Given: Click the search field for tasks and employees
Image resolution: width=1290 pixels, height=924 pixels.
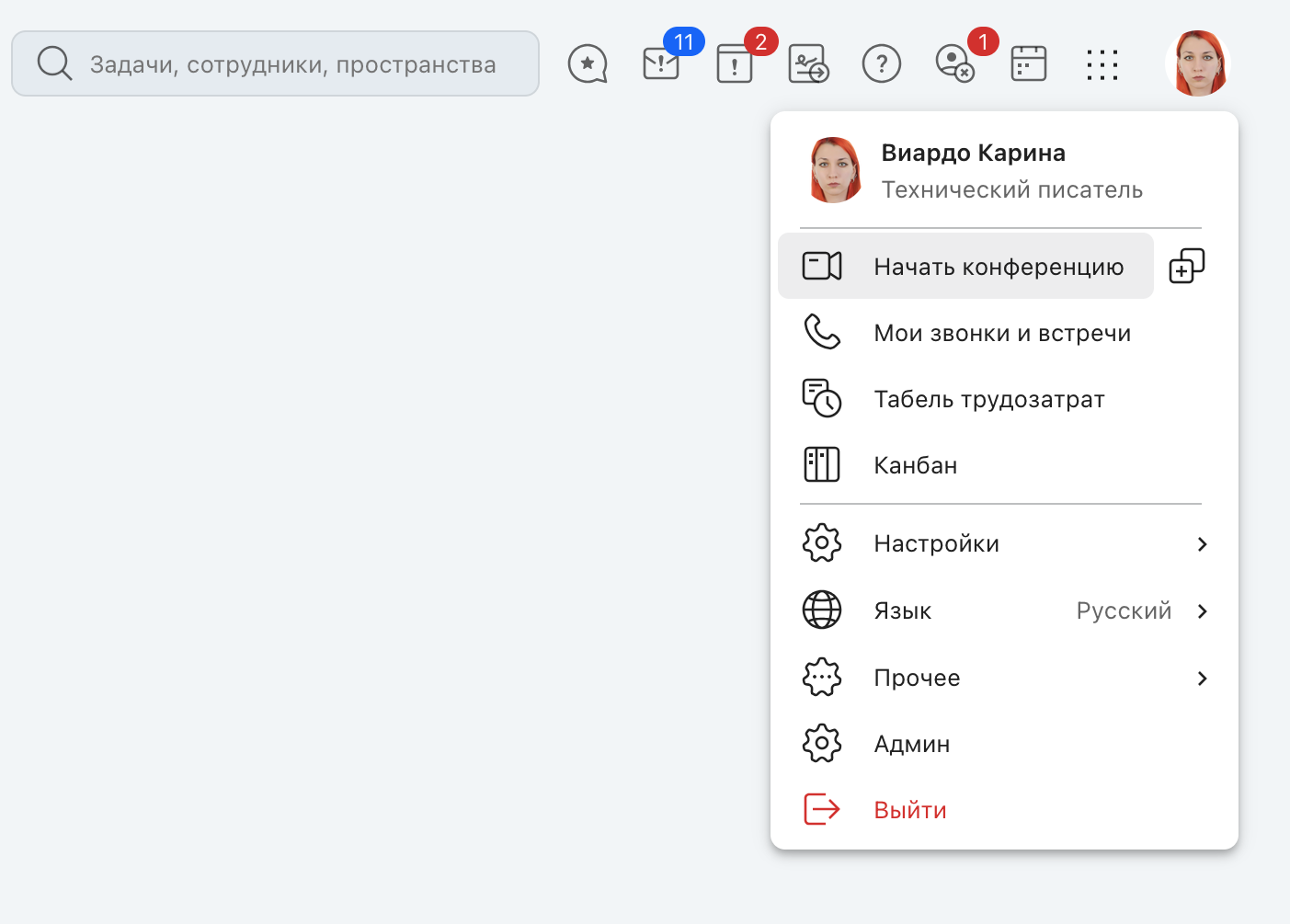Looking at the screenshot, I should [x=275, y=63].
